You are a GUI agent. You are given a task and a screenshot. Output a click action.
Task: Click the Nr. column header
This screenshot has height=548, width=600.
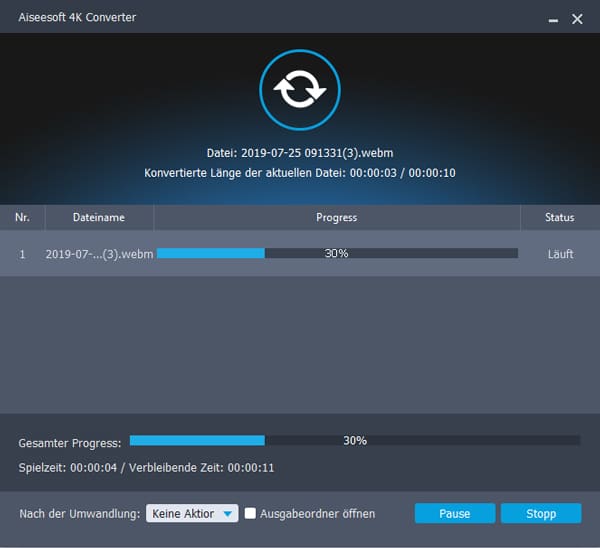(22, 217)
